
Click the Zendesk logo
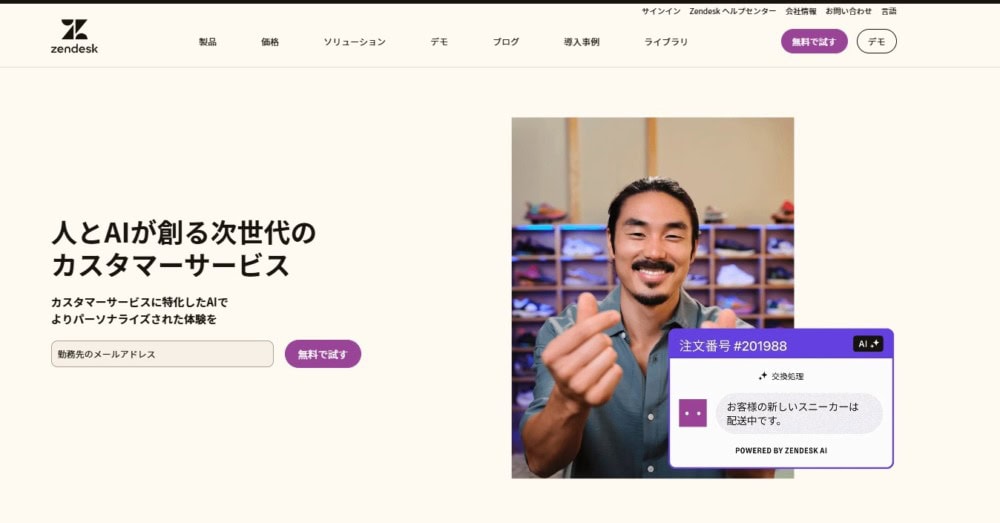74,36
